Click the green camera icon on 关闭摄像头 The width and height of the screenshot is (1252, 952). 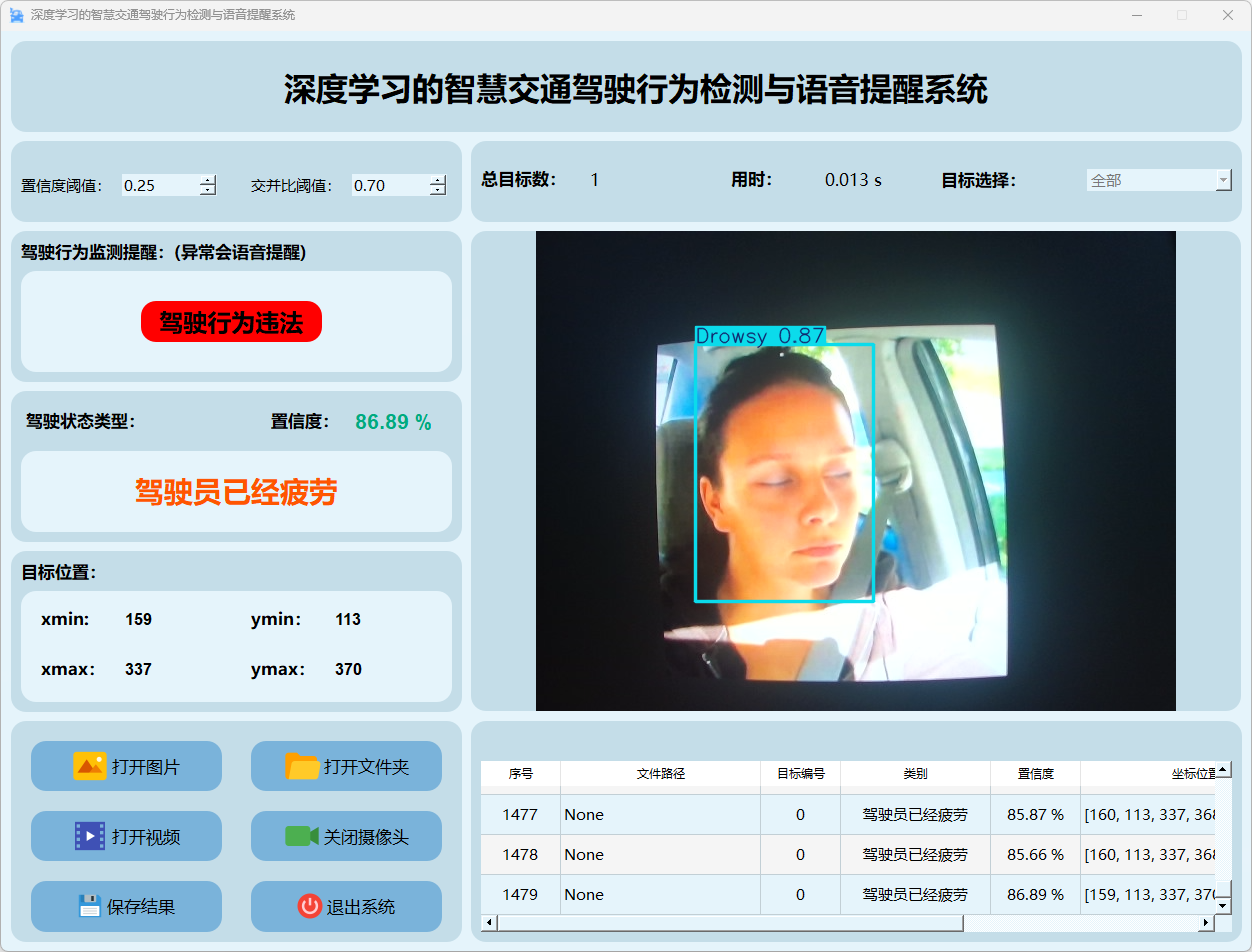tap(301, 836)
